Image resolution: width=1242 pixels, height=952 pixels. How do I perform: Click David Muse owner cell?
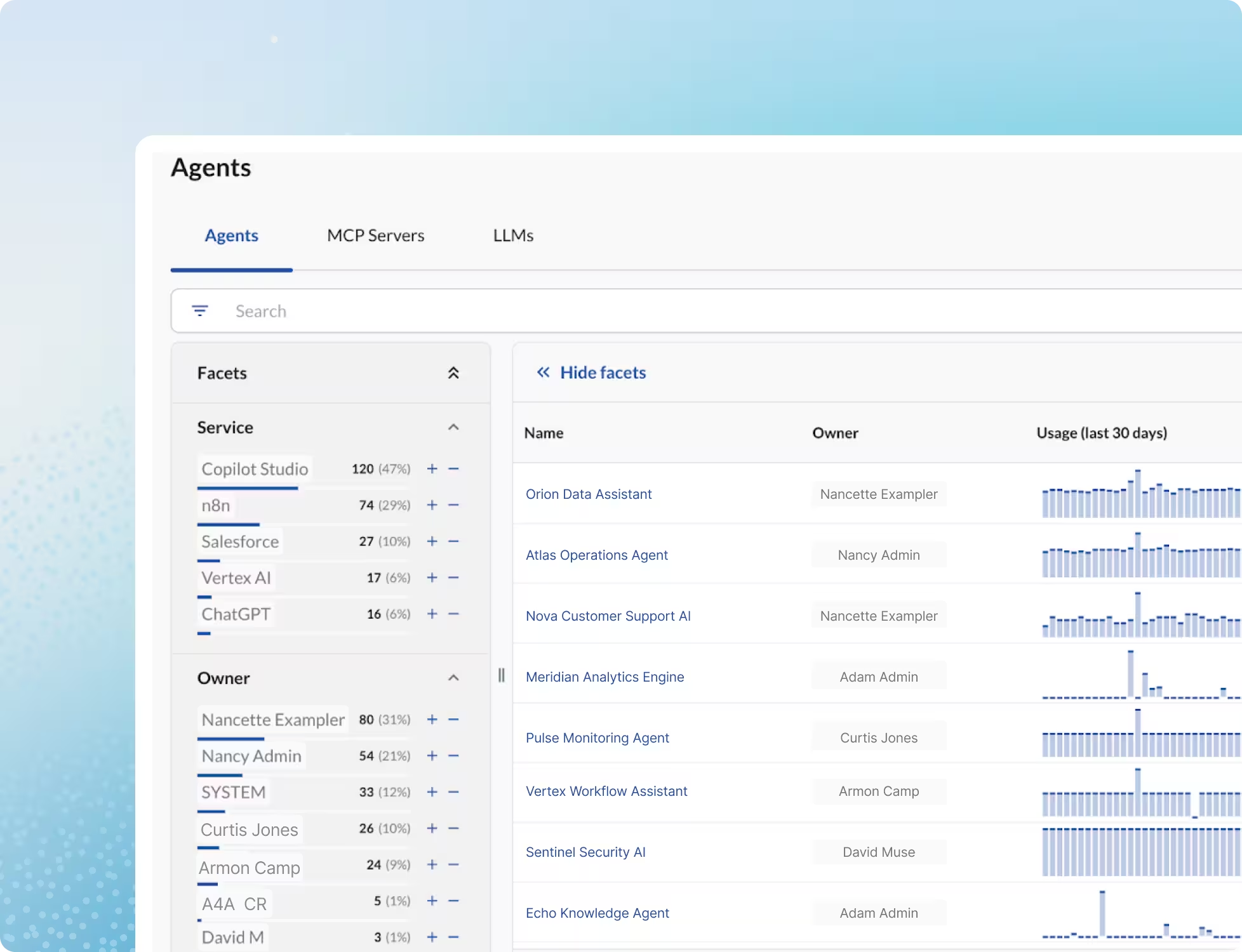[879, 852]
